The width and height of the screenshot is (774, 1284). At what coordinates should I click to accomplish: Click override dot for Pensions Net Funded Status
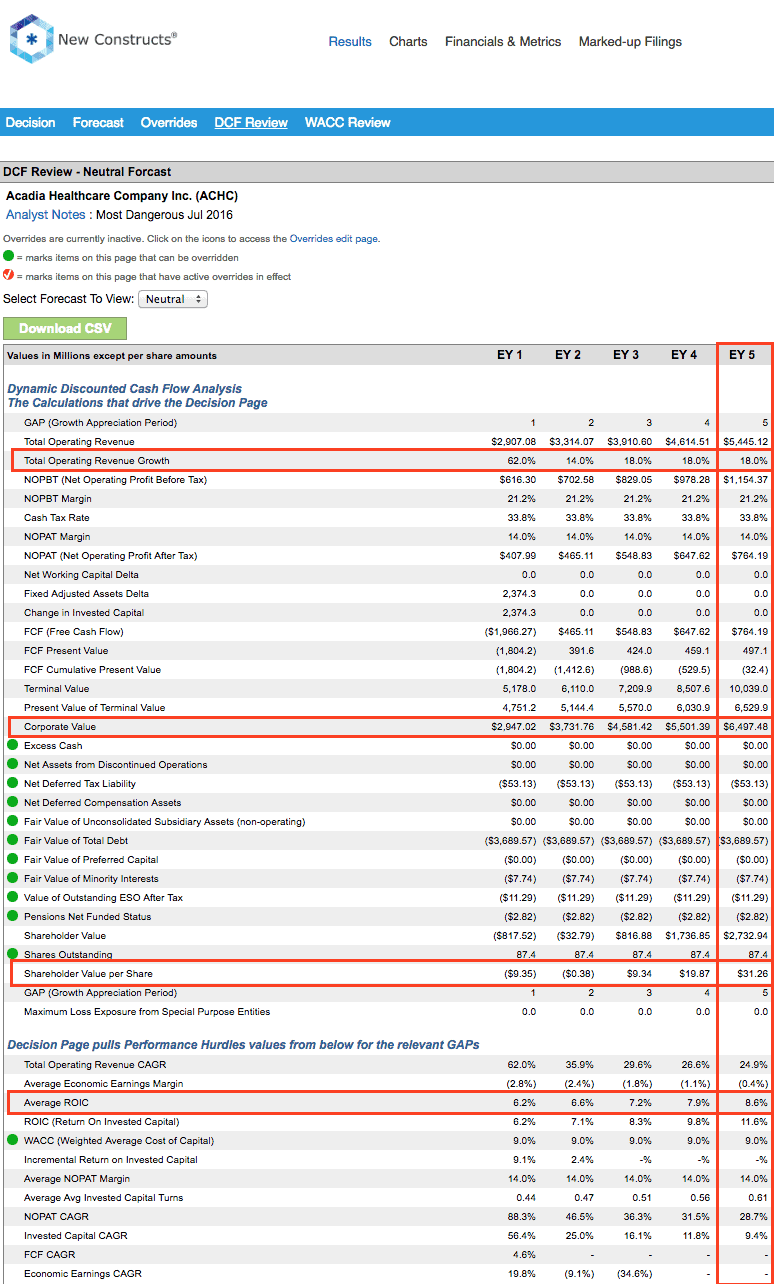pos(12,916)
